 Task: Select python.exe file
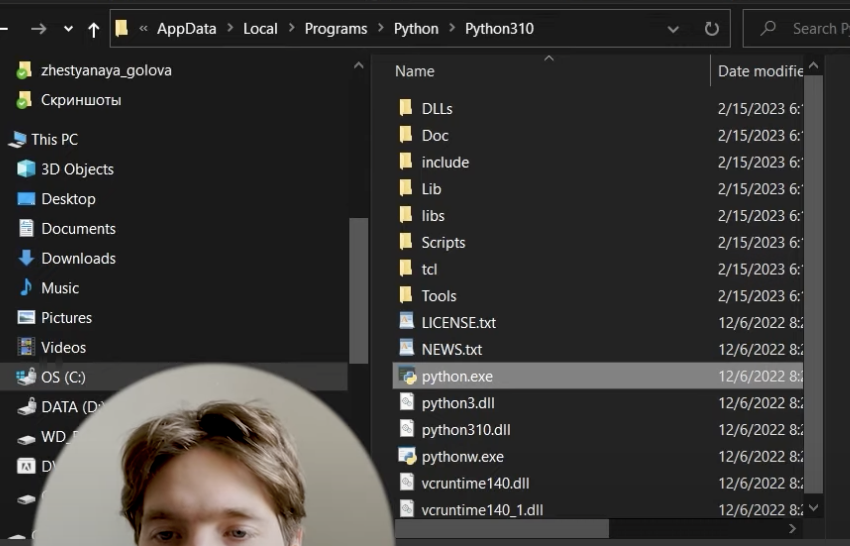(597, 376)
